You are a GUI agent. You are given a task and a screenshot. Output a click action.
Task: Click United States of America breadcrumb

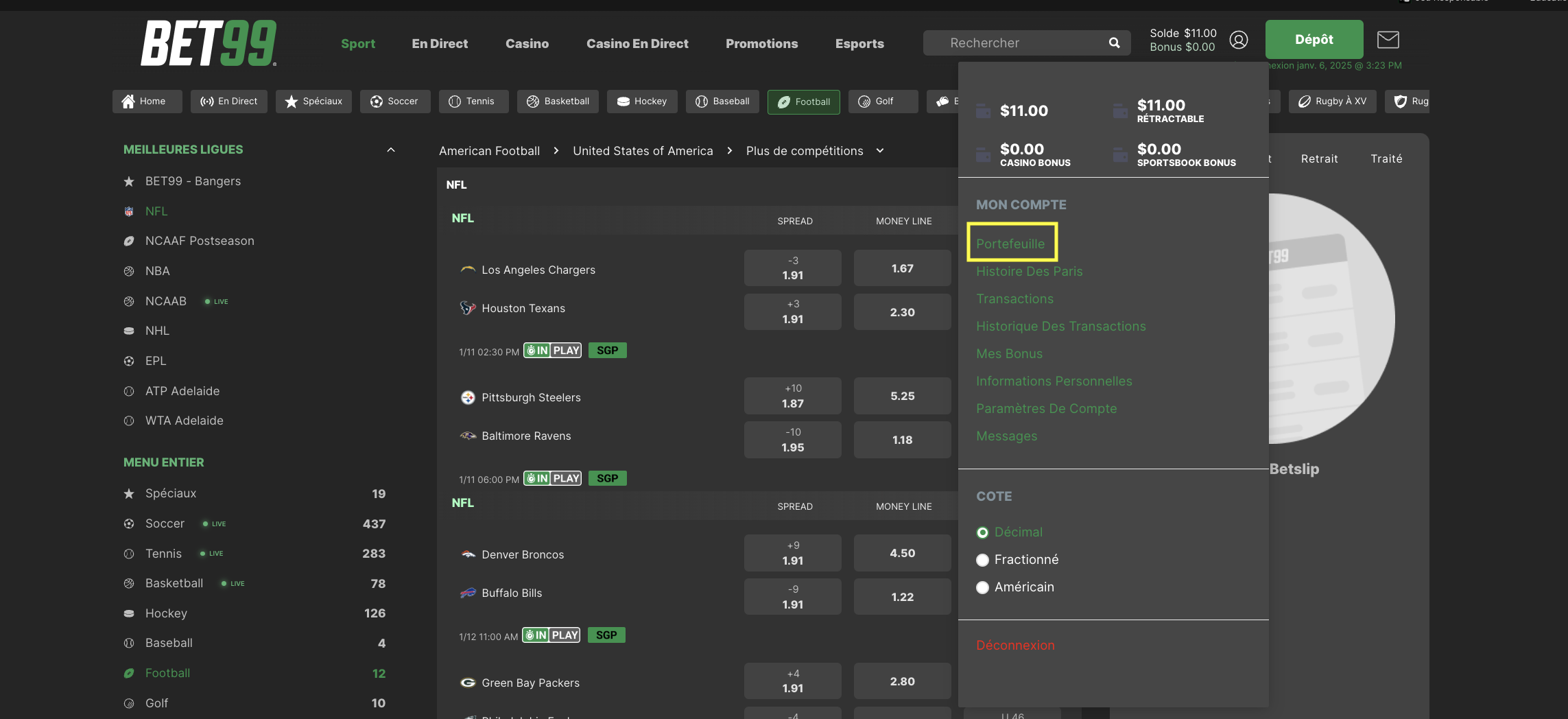point(643,151)
